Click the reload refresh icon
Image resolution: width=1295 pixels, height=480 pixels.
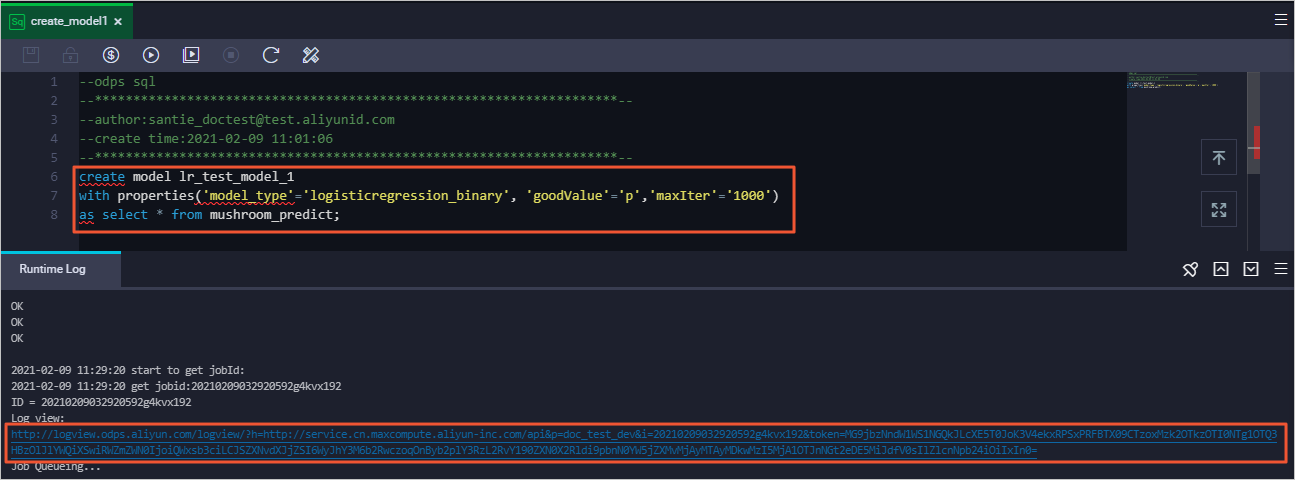click(271, 55)
